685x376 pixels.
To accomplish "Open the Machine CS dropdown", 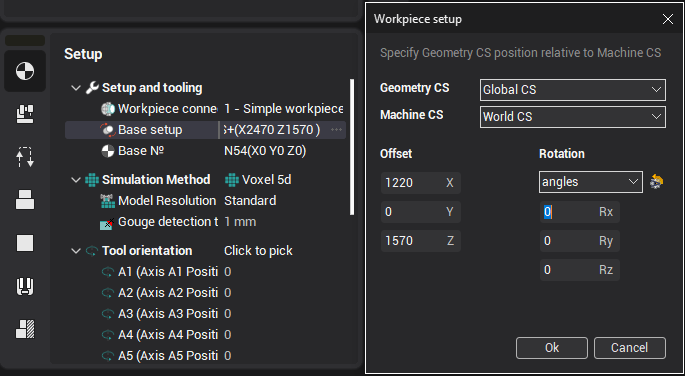I will pos(573,117).
